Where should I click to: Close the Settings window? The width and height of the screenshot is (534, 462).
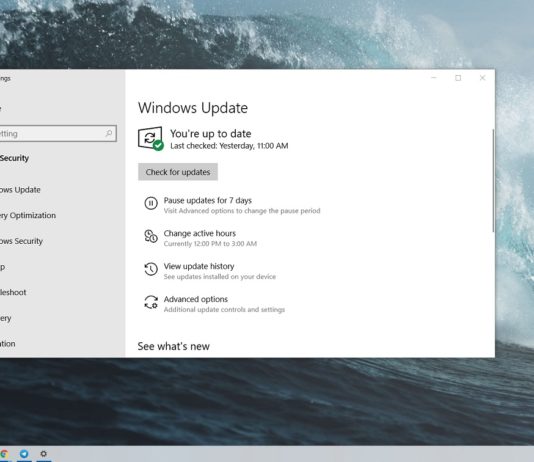[x=482, y=78]
